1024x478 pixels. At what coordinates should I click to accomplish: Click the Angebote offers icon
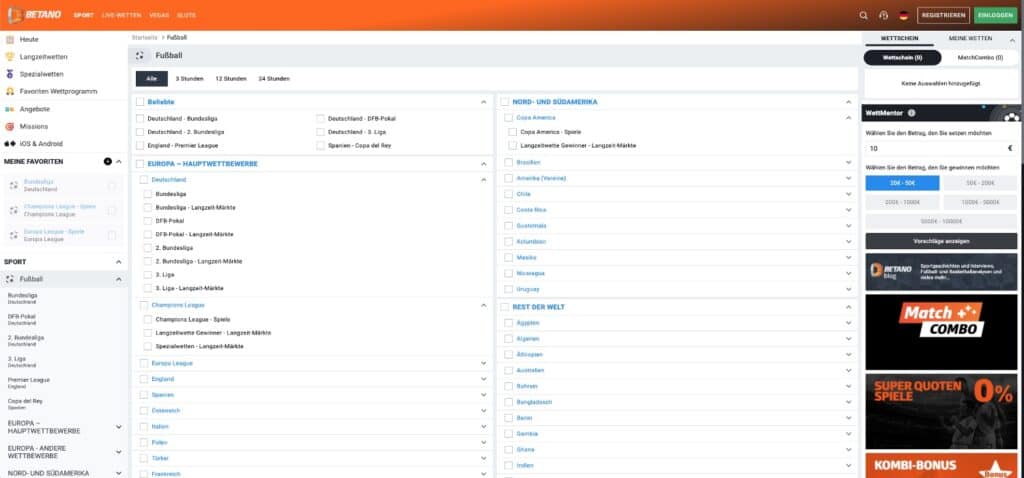point(10,109)
